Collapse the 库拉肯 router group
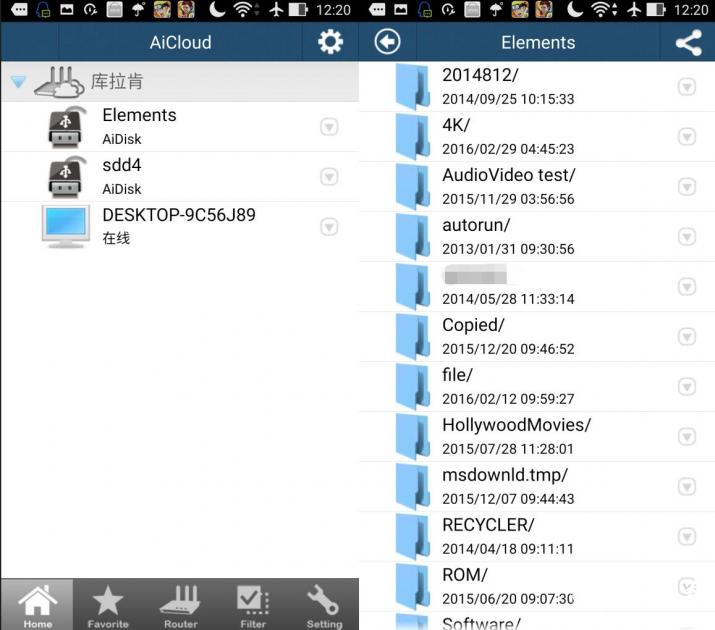The height and width of the screenshot is (630, 715). pyautogui.click(x=18, y=82)
